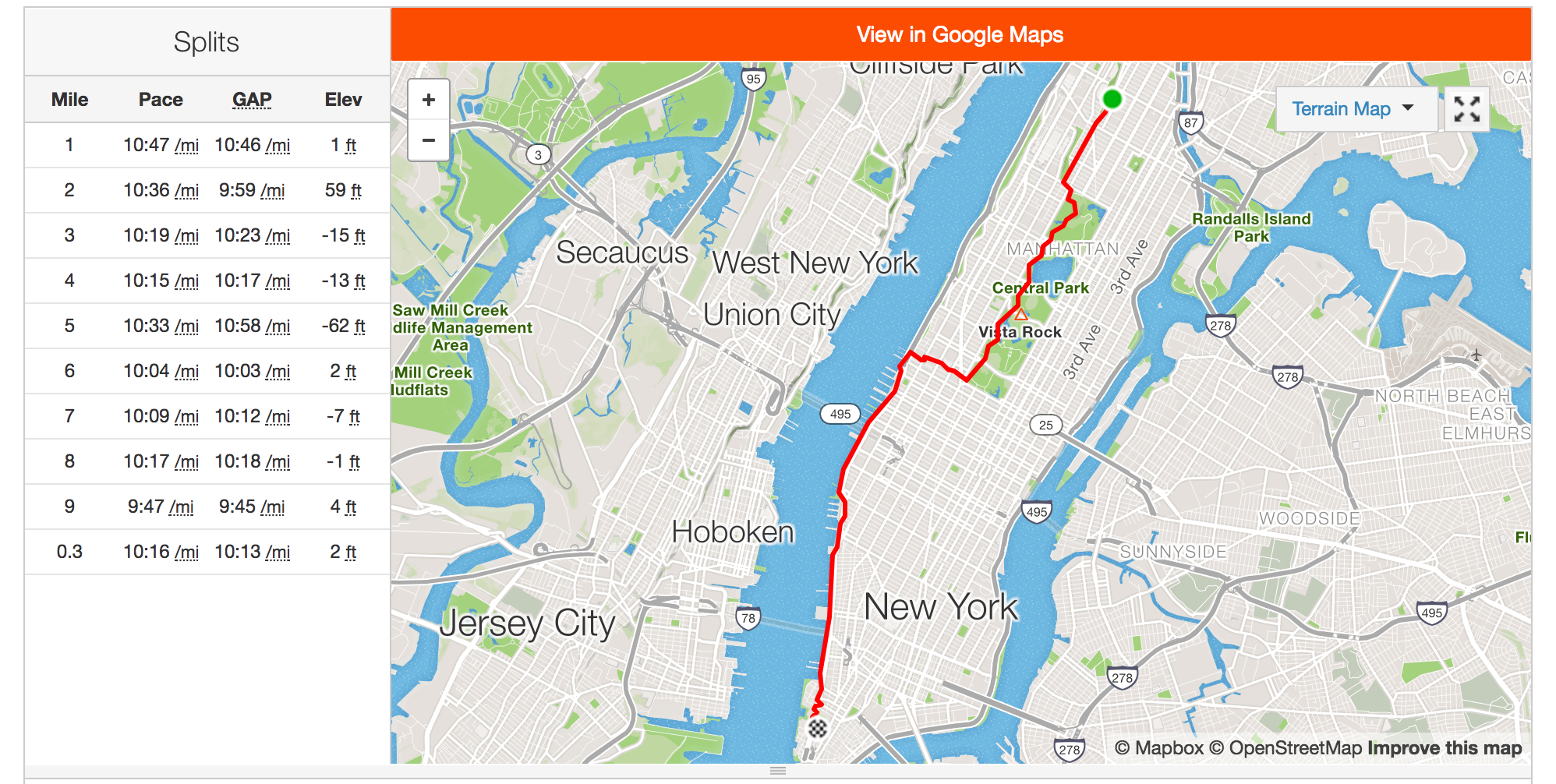Select the mile 5 split row
Viewport: 1556px width, 784px height.
[207, 326]
